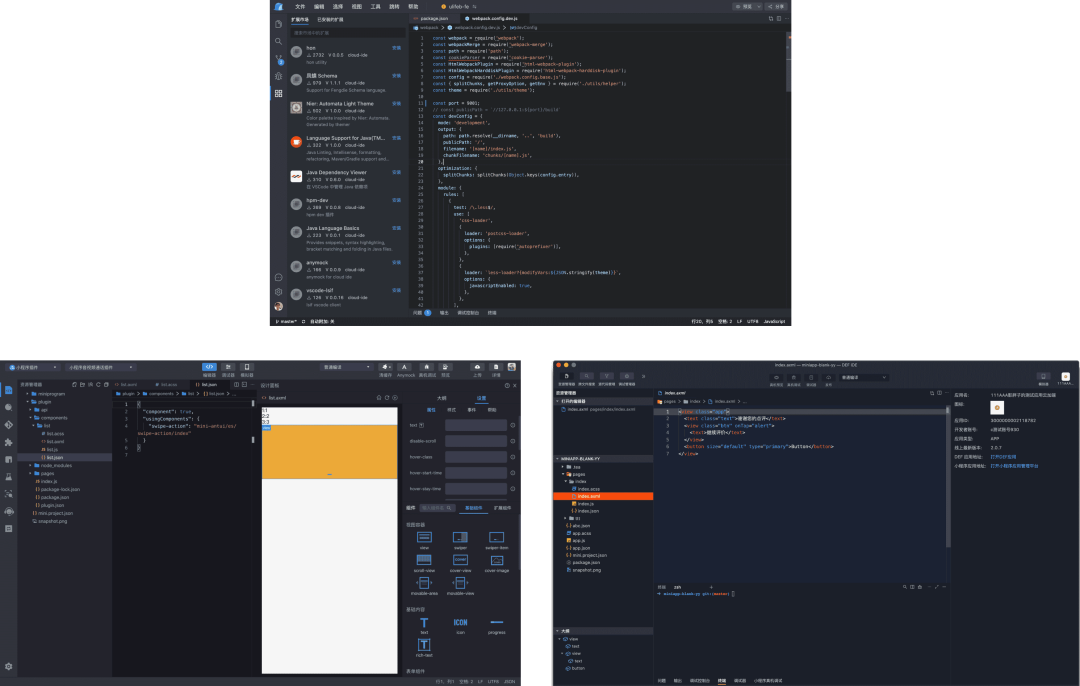Collapse the pages folder in DEF IDE
Image resolution: width=1080 pixels, height=686 pixels.
(x=577, y=474)
